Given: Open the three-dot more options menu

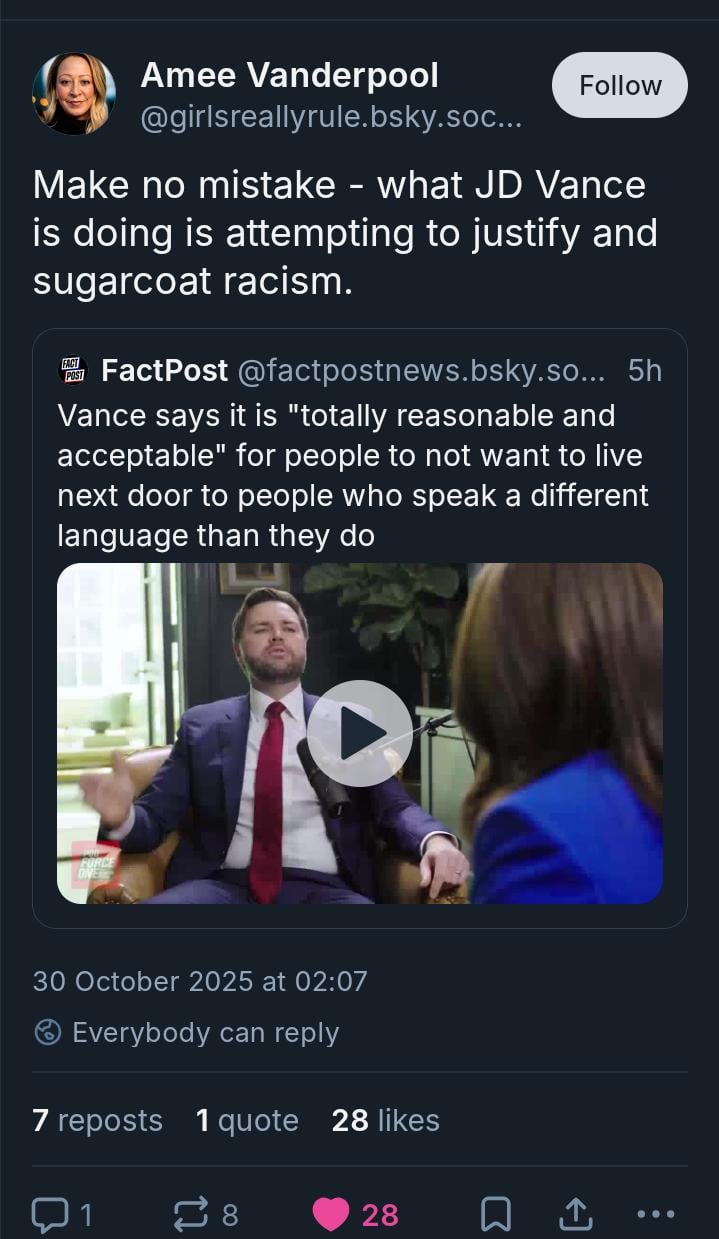Looking at the screenshot, I should click(x=656, y=1214).
